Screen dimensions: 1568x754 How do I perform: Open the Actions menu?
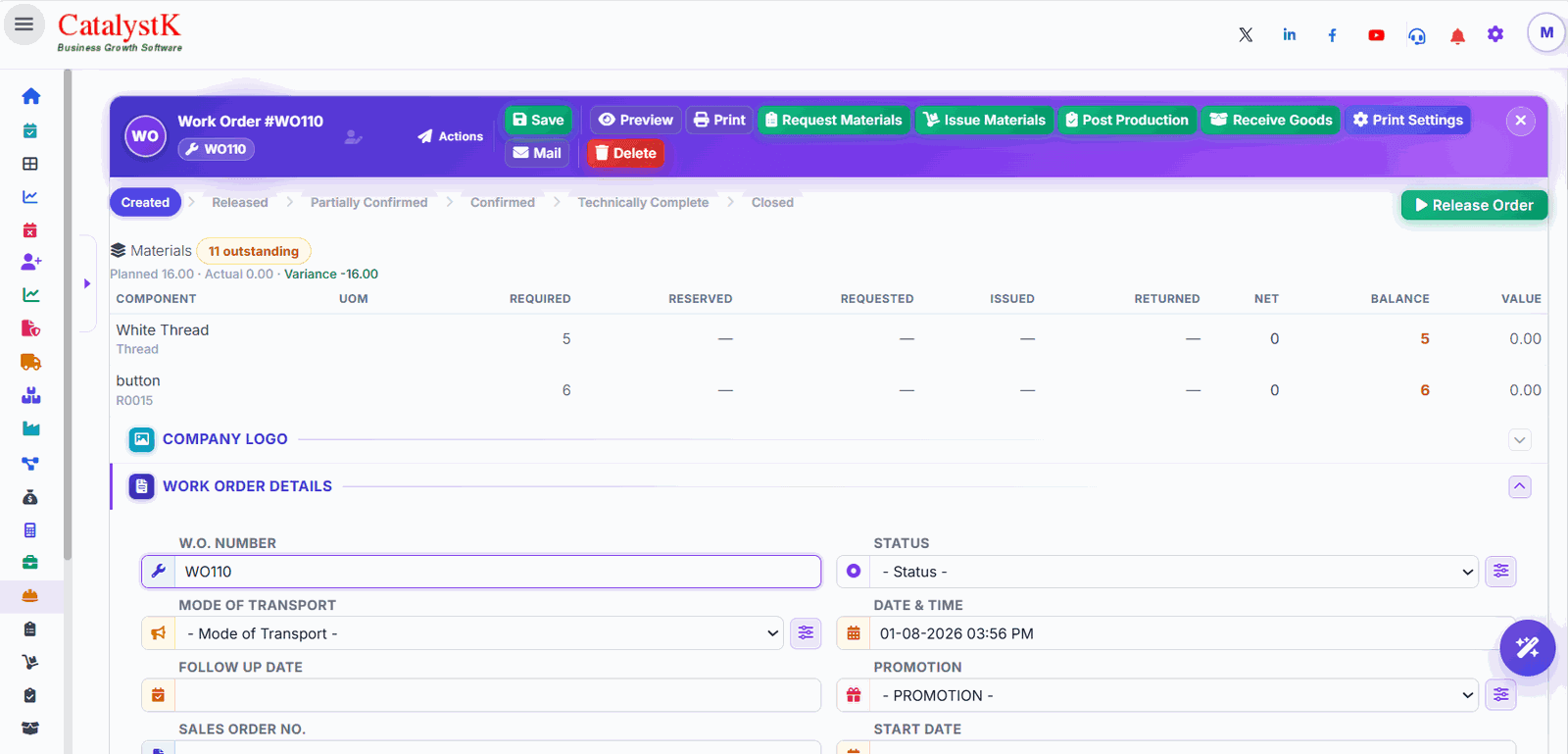click(451, 136)
